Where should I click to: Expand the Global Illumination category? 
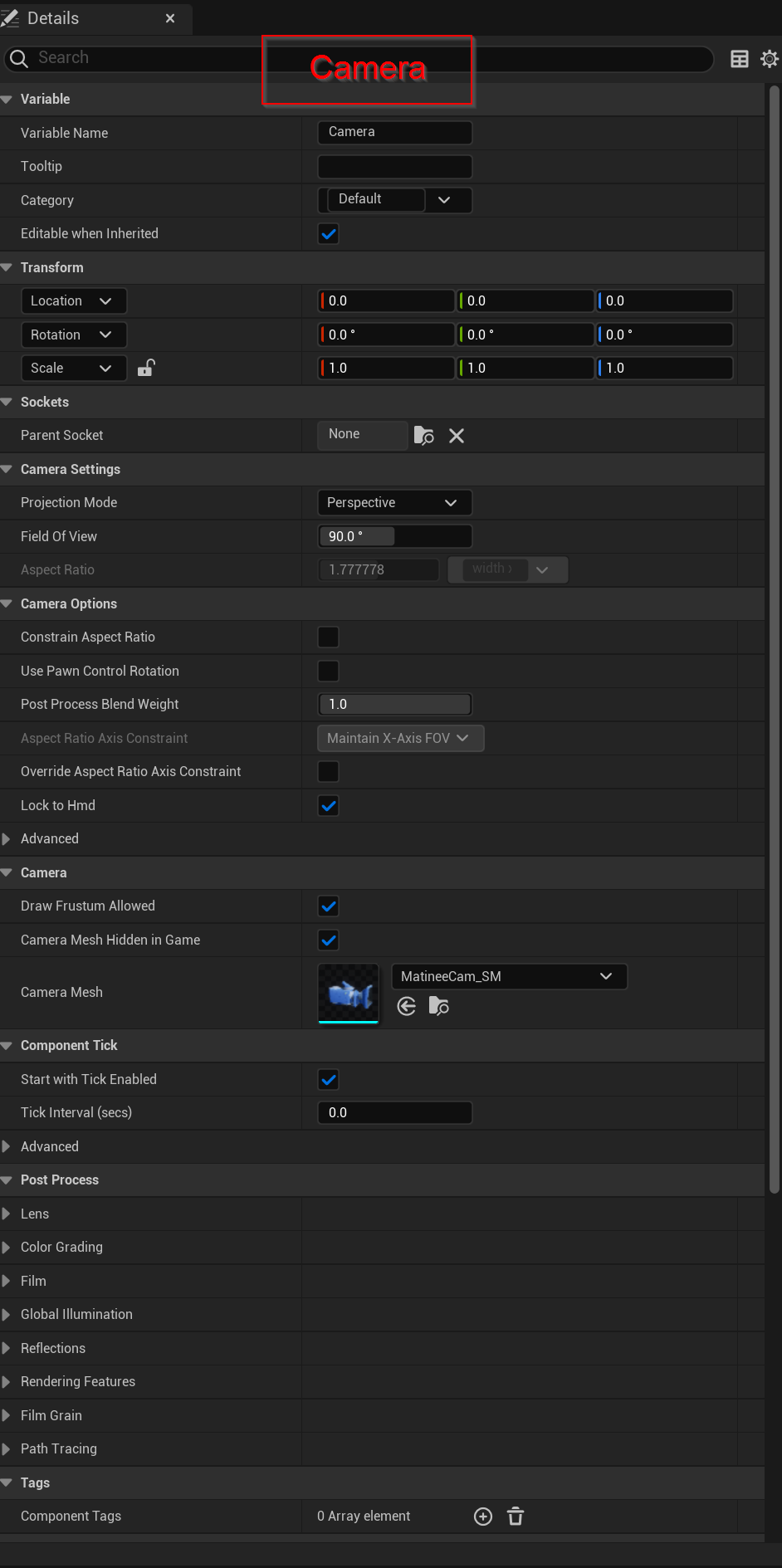coord(7,1315)
